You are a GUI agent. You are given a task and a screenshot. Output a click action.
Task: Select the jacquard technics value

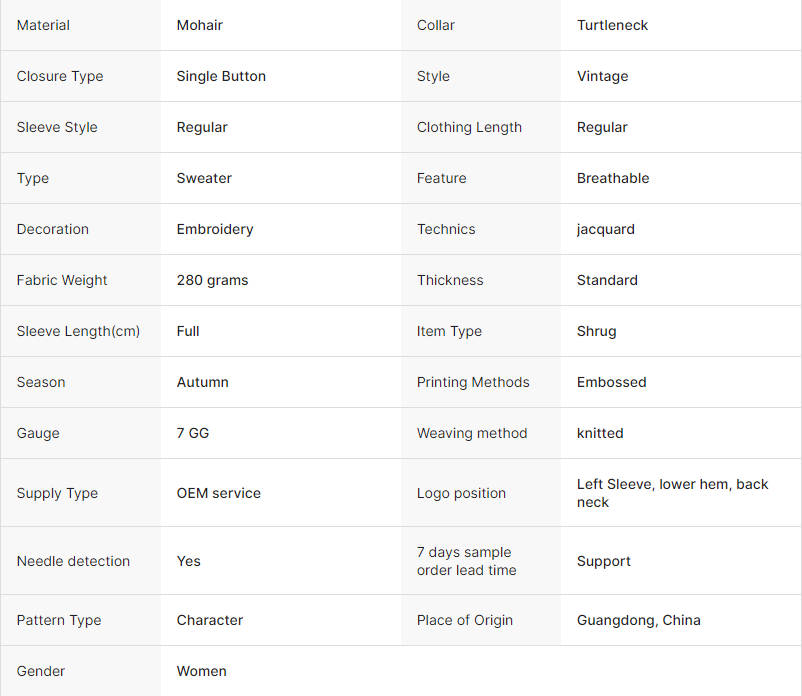click(x=605, y=229)
